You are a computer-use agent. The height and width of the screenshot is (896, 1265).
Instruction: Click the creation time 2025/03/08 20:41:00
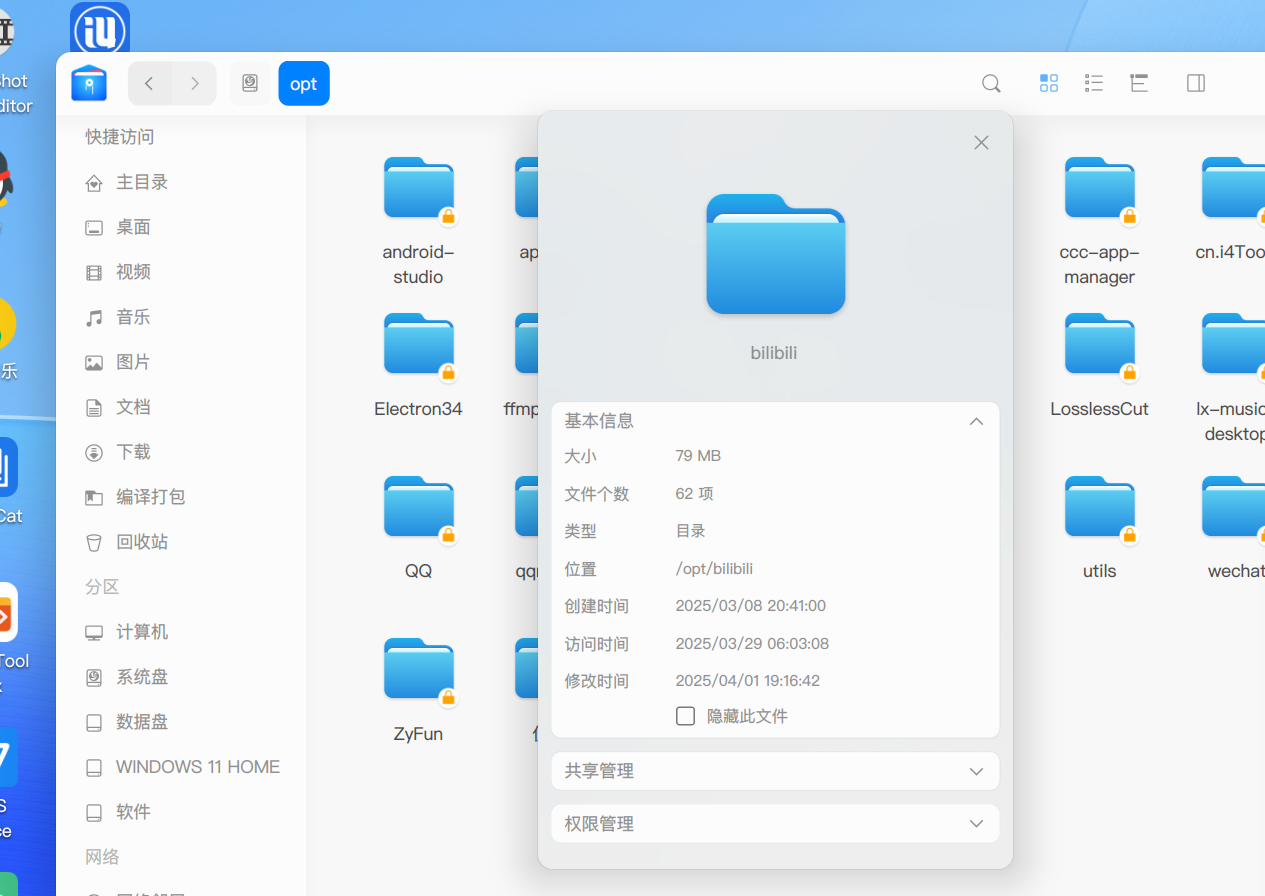[750, 605]
